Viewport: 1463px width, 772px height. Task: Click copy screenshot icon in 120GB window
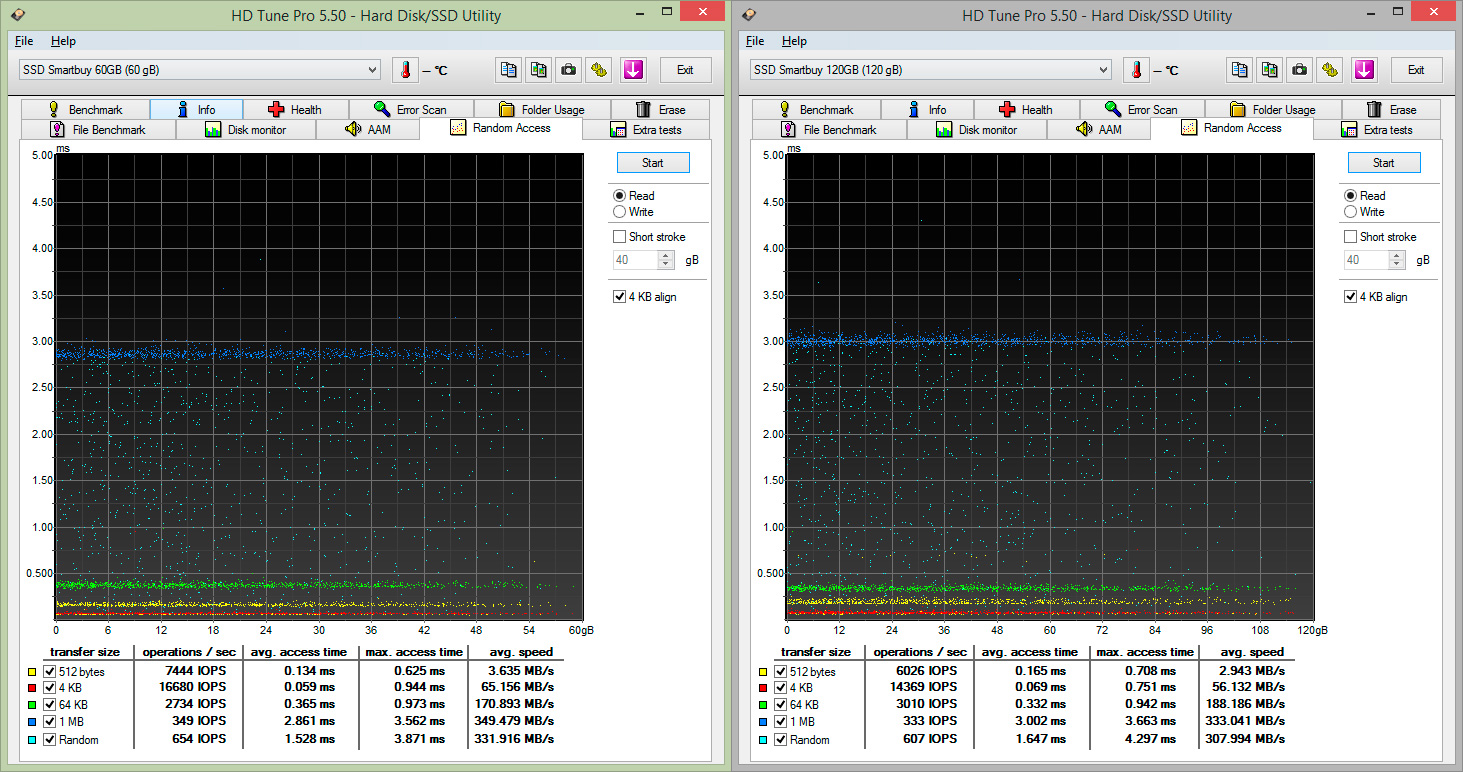[1269, 70]
